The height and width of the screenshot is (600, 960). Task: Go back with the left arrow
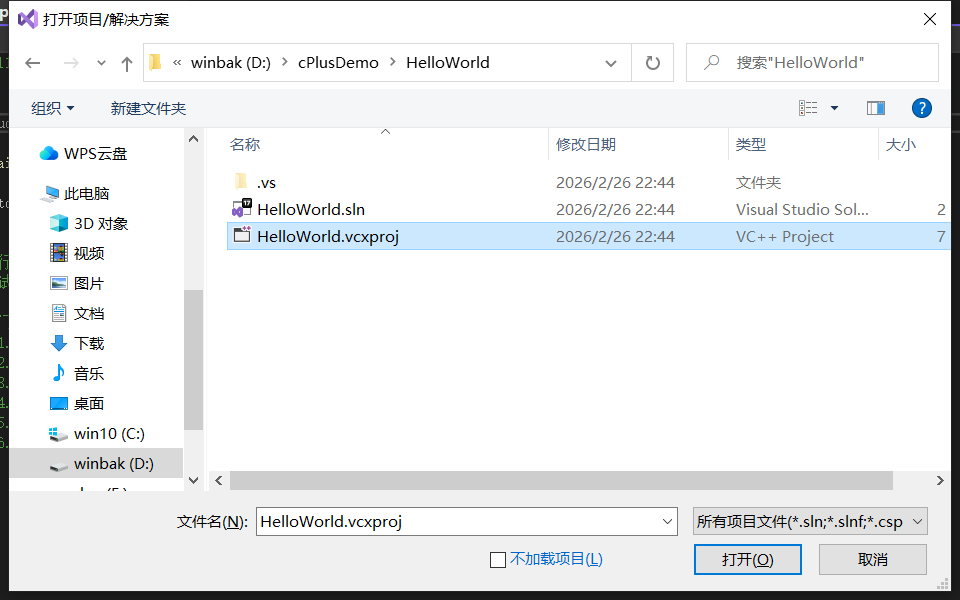click(x=32, y=62)
